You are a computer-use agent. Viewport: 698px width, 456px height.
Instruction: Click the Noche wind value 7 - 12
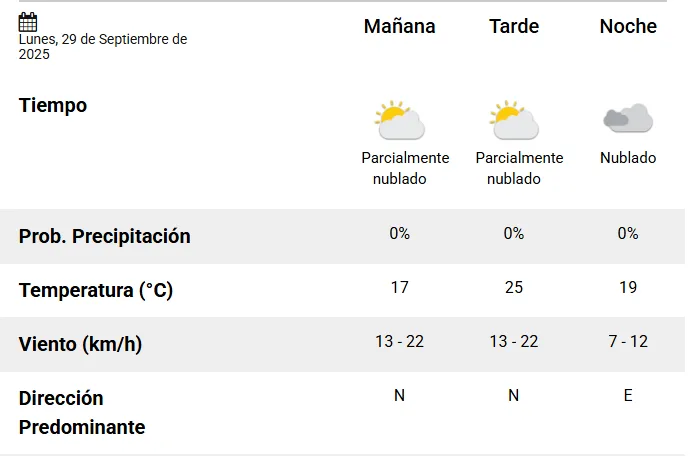(628, 342)
